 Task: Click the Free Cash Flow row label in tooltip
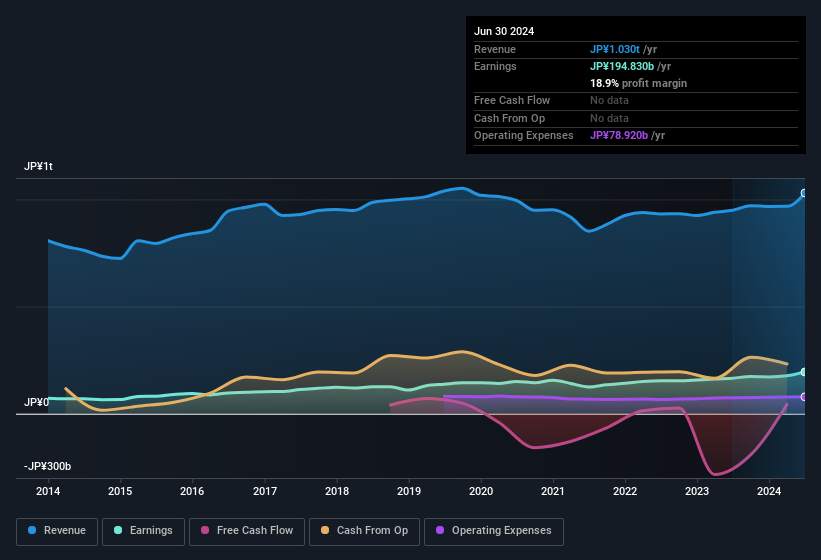click(512, 100)
